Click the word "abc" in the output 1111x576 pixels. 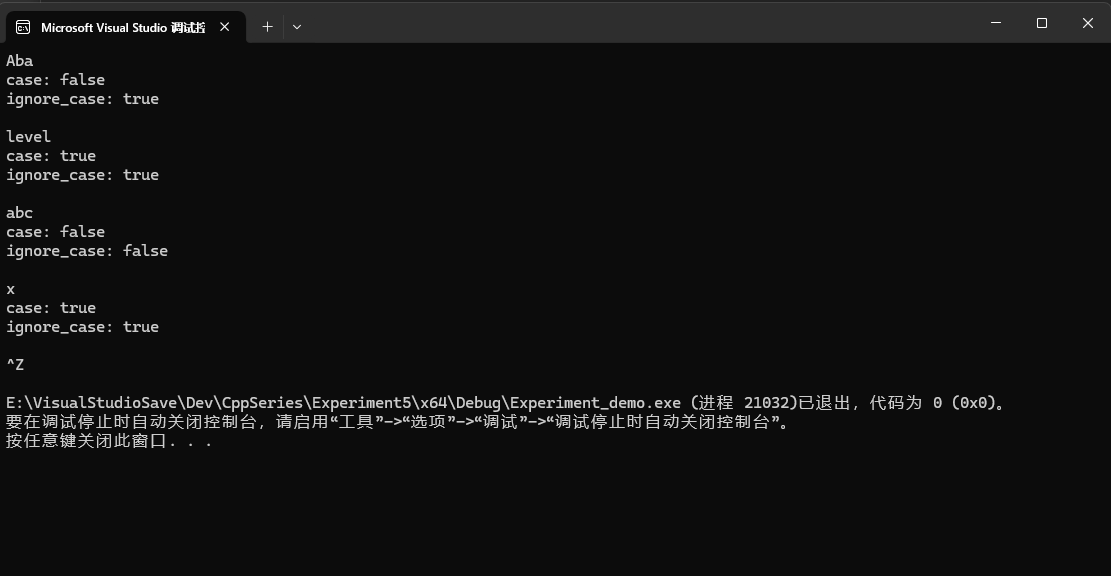[19, 212]
